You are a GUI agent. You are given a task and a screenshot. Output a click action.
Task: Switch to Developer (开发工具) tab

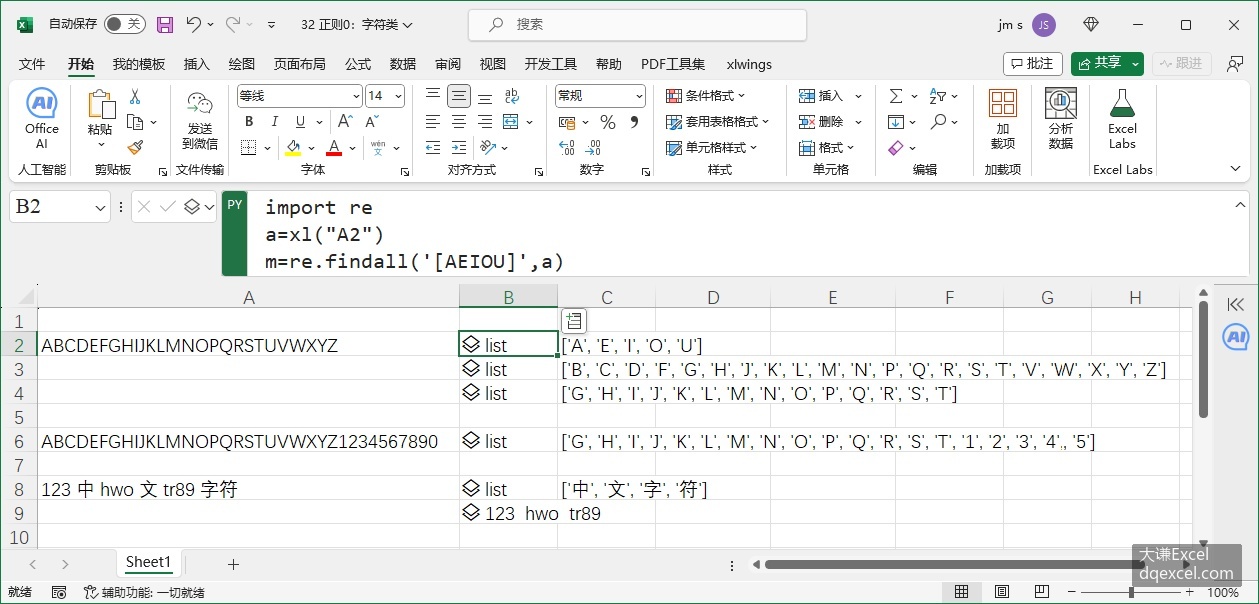551,64
